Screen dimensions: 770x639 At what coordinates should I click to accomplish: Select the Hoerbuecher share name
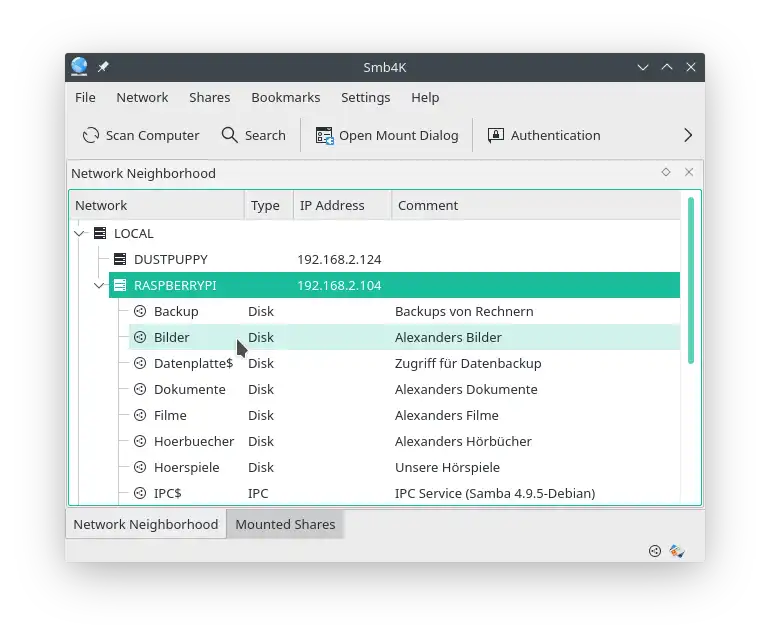coord(194,442)
